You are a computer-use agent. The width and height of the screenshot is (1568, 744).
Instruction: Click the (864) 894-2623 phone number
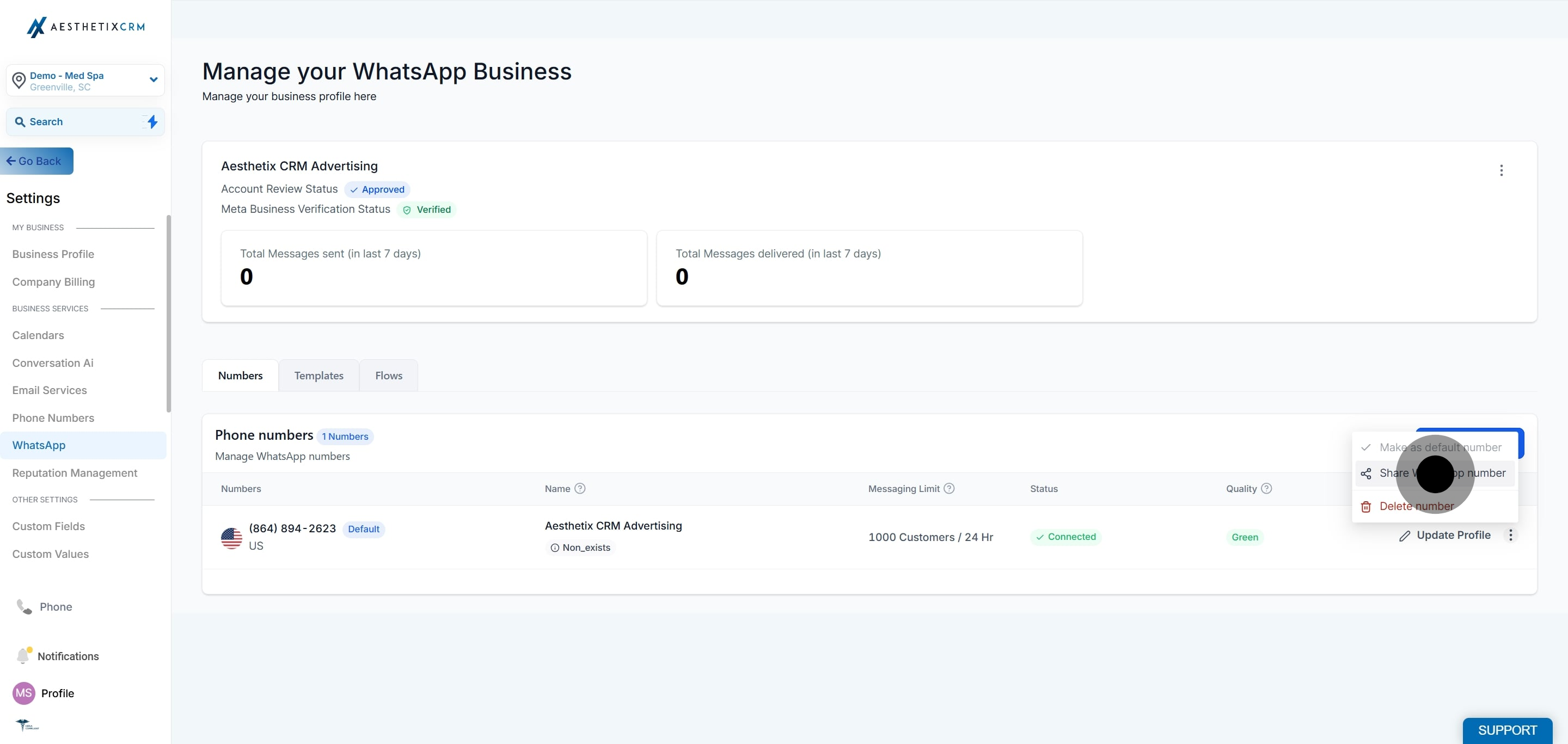coord(292,528)
